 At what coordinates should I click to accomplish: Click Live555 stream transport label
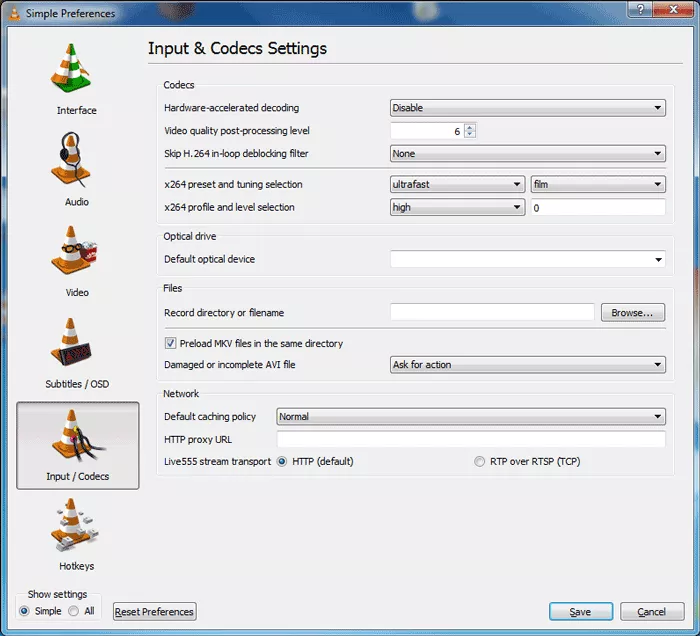coord(217,461)
